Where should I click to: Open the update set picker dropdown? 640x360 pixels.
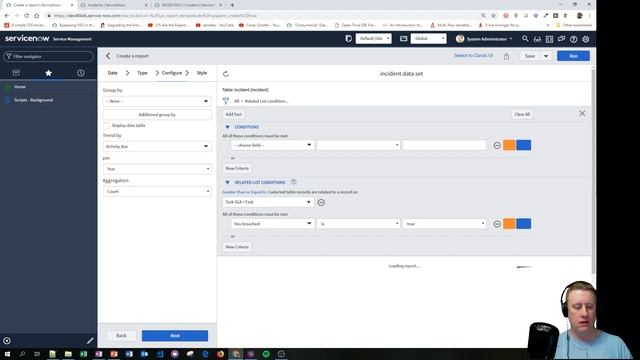tap(373, 39)
